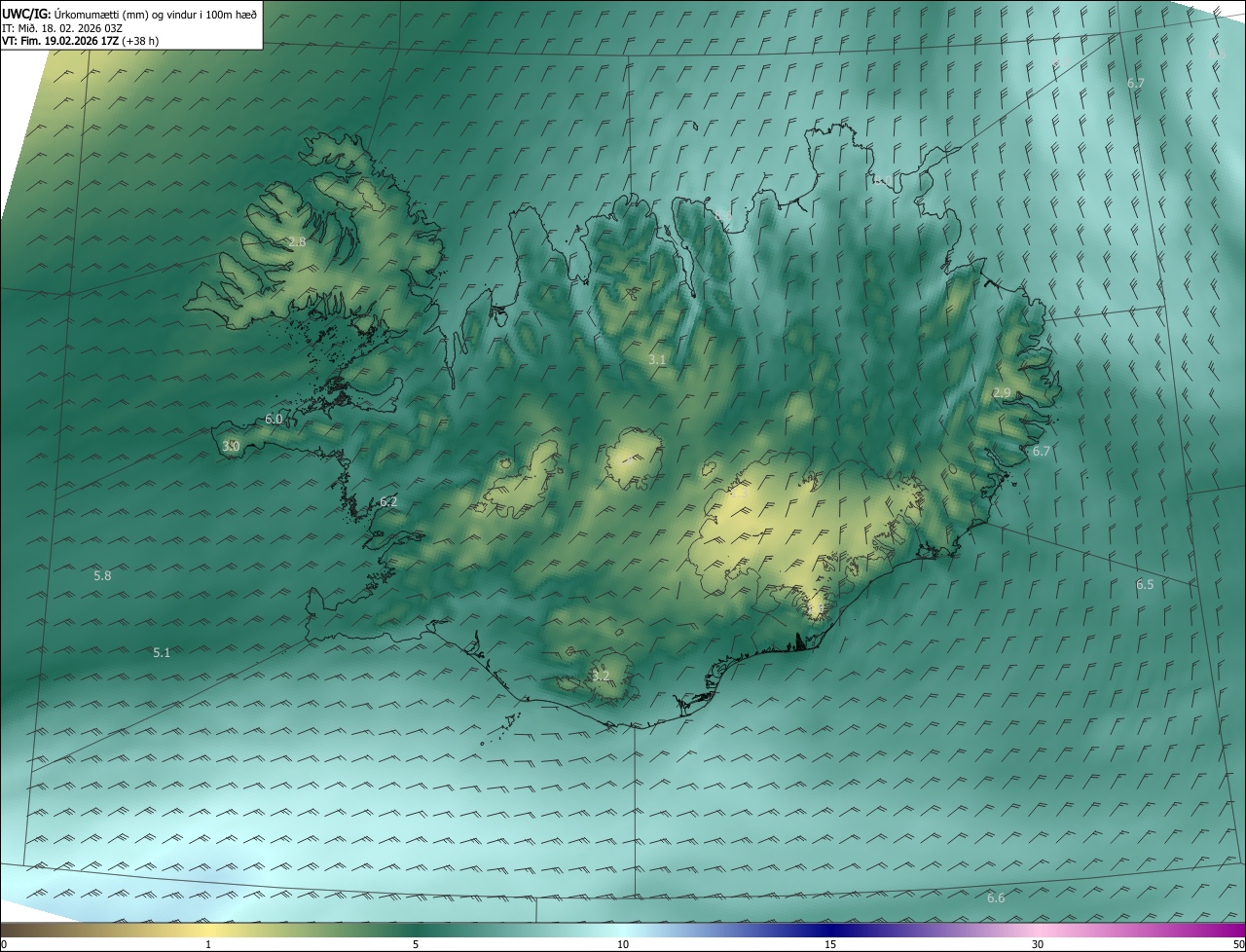The image size is (1246, 952).
Task: Click the 2.9 value label in the Eastfjords
Action: coord(1002,391)
